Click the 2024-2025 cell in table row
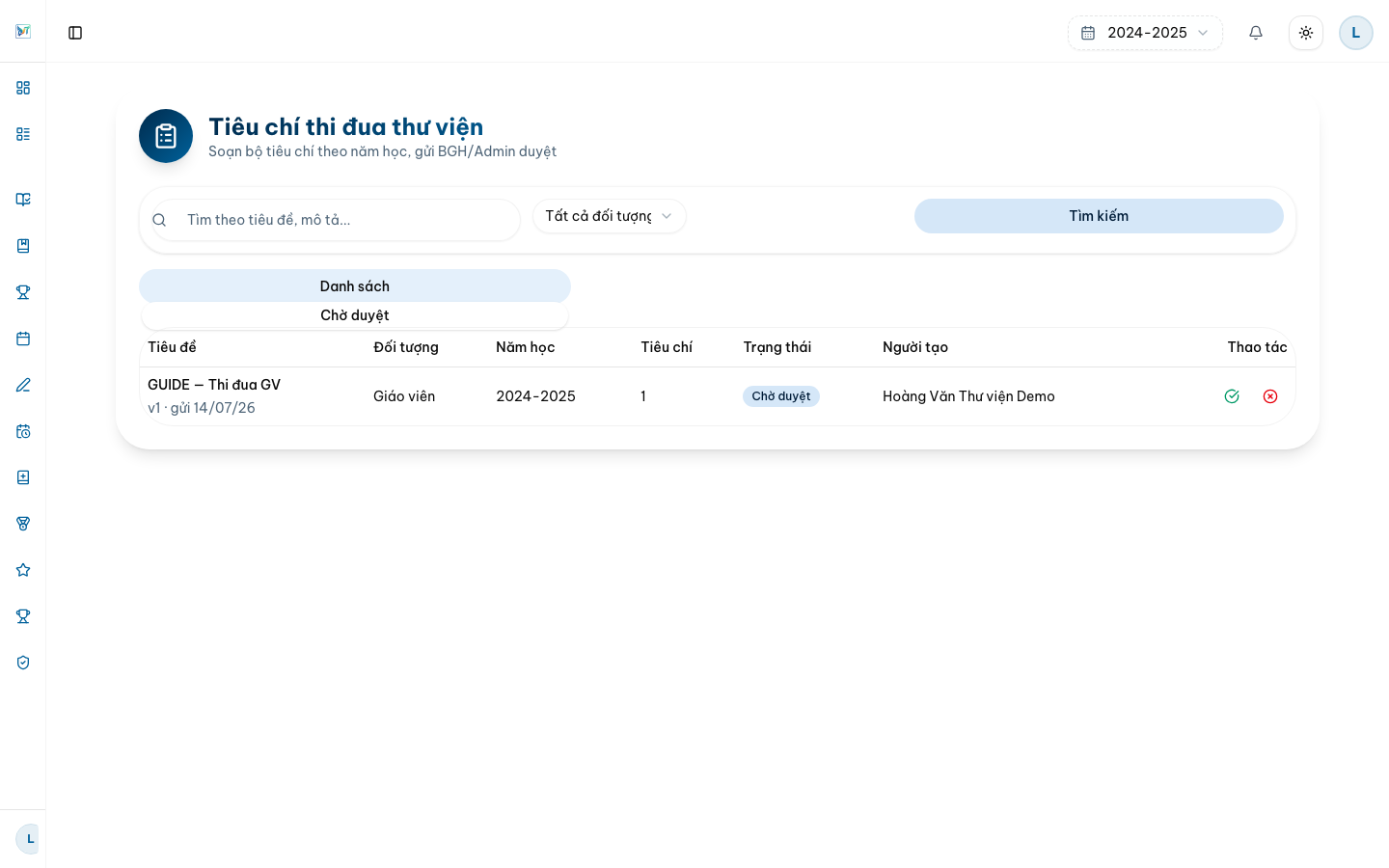This screenshot has width=1389, height=868. point(535,396)
